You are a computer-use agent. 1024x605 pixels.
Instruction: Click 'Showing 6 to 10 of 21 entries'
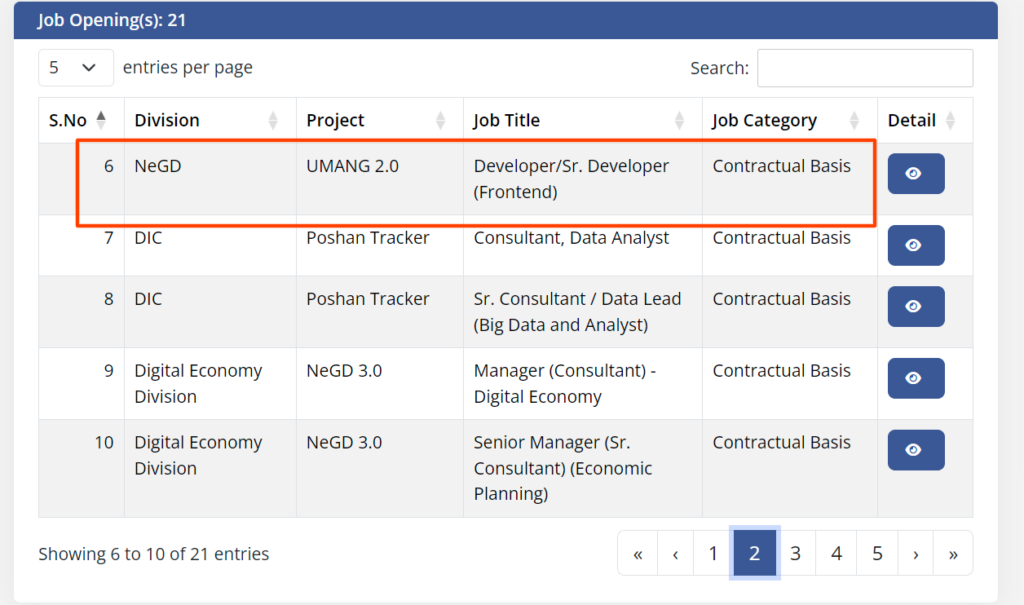(153, 554)
